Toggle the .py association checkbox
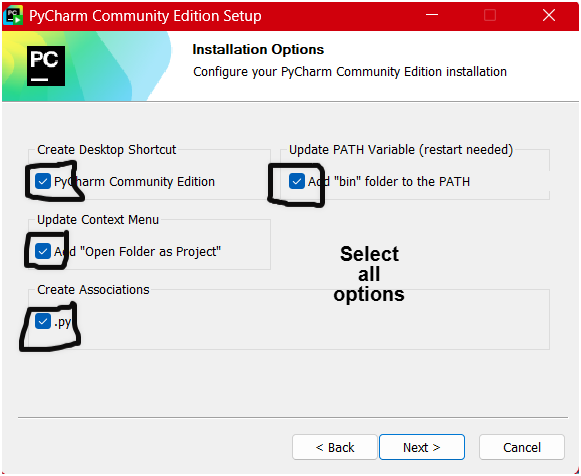Screen dimensions: 581x476 tap(43, 322)
